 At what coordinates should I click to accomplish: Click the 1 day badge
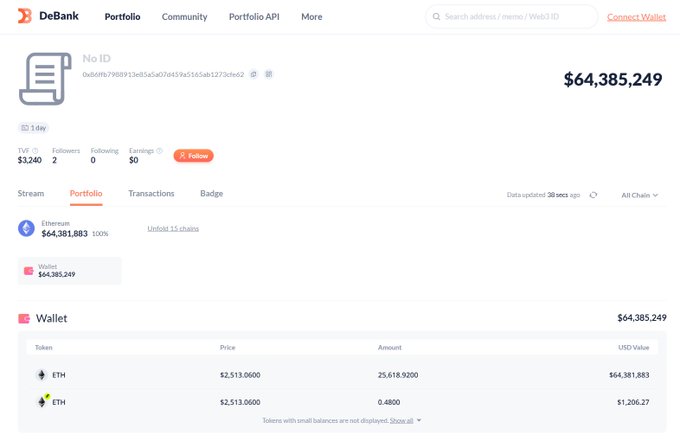pos(34,128)
